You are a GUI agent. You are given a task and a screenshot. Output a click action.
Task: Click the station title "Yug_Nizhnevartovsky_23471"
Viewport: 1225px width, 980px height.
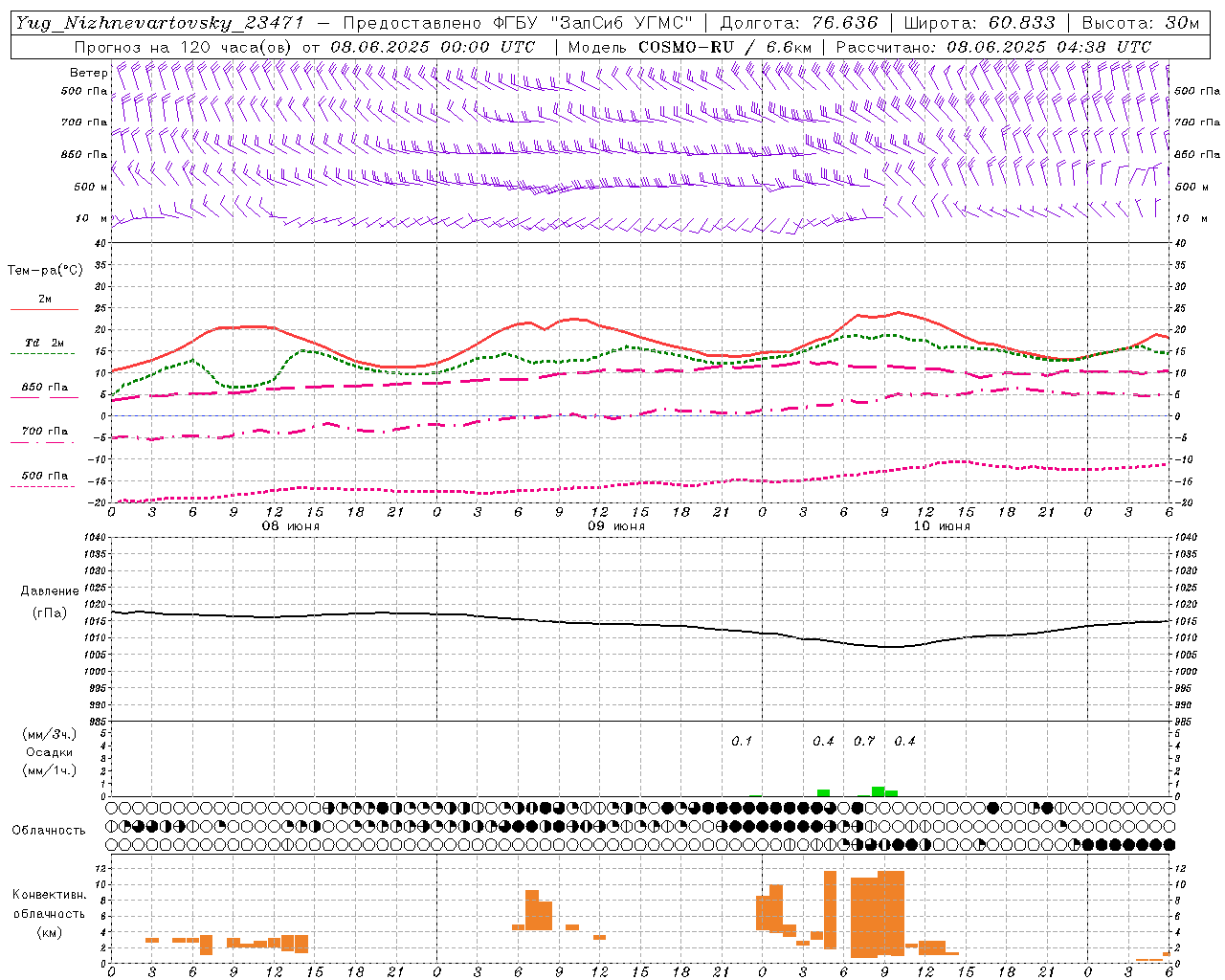[x=159, y=23]
